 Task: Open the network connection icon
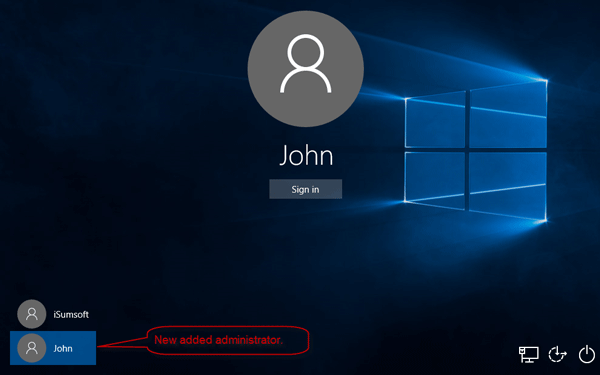click(x=528, y=354)
